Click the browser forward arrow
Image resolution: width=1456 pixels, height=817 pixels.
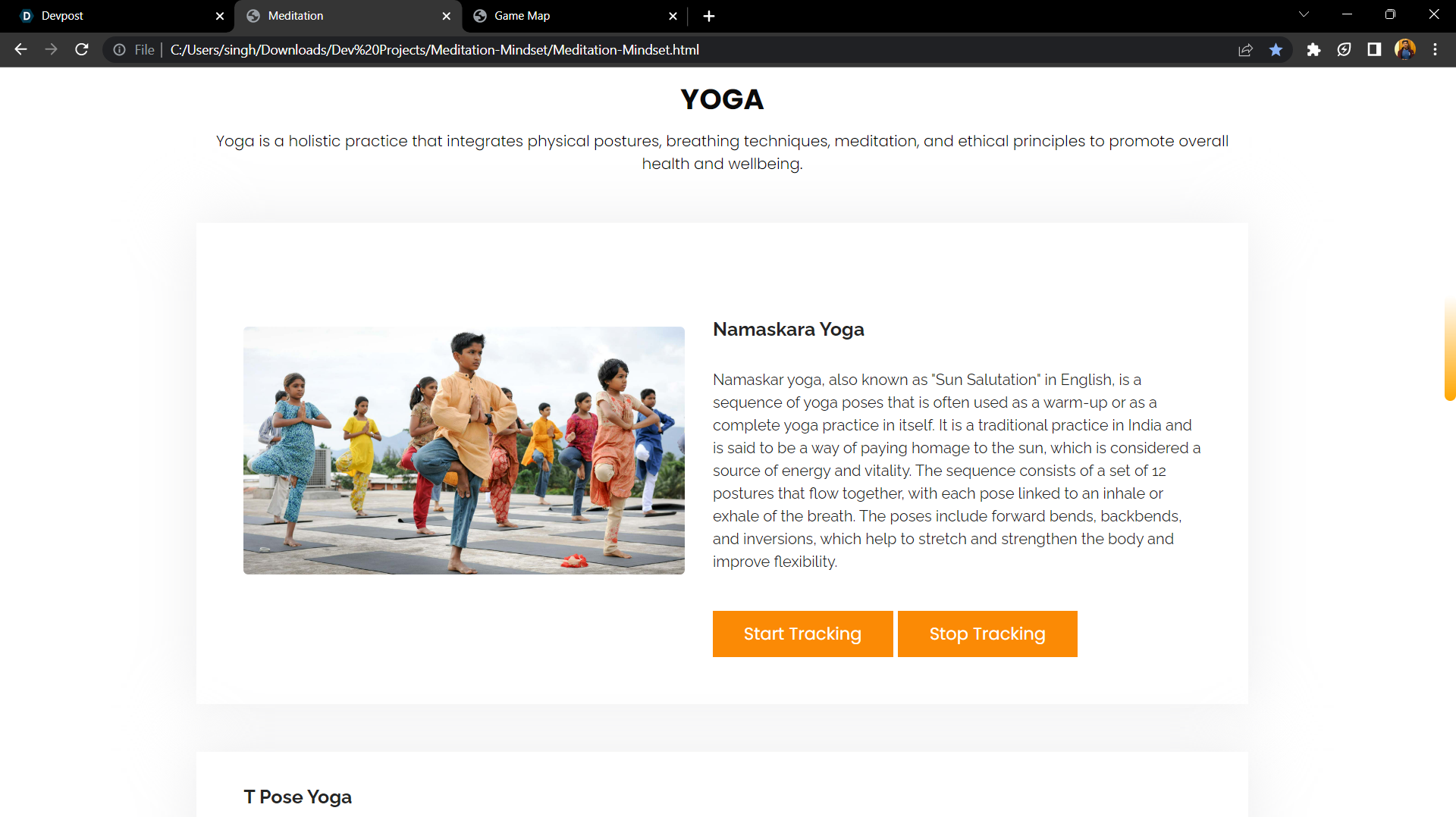pos(51,49)
